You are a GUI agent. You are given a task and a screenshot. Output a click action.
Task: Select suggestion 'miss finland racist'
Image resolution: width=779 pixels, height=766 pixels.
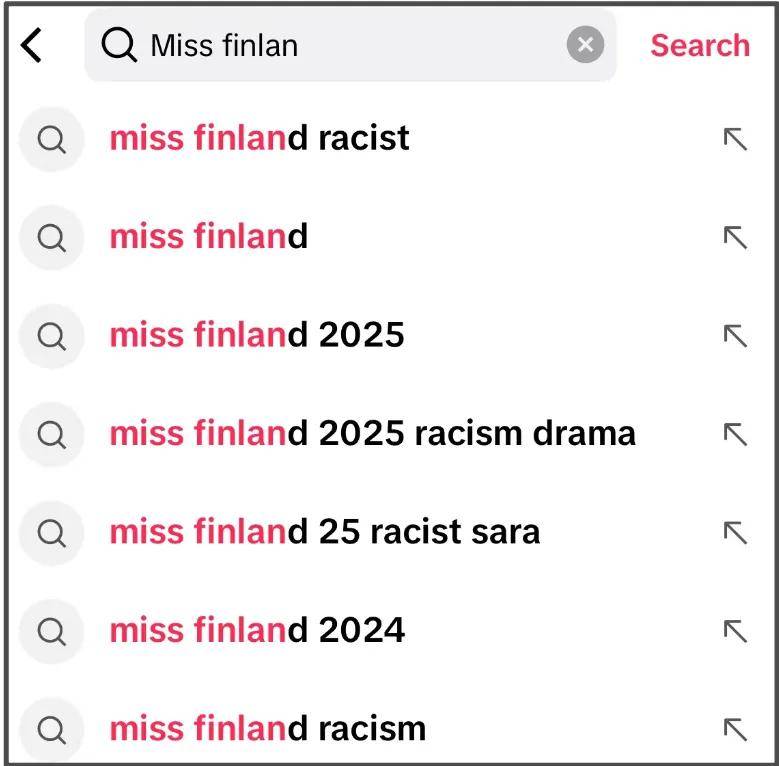259,138
